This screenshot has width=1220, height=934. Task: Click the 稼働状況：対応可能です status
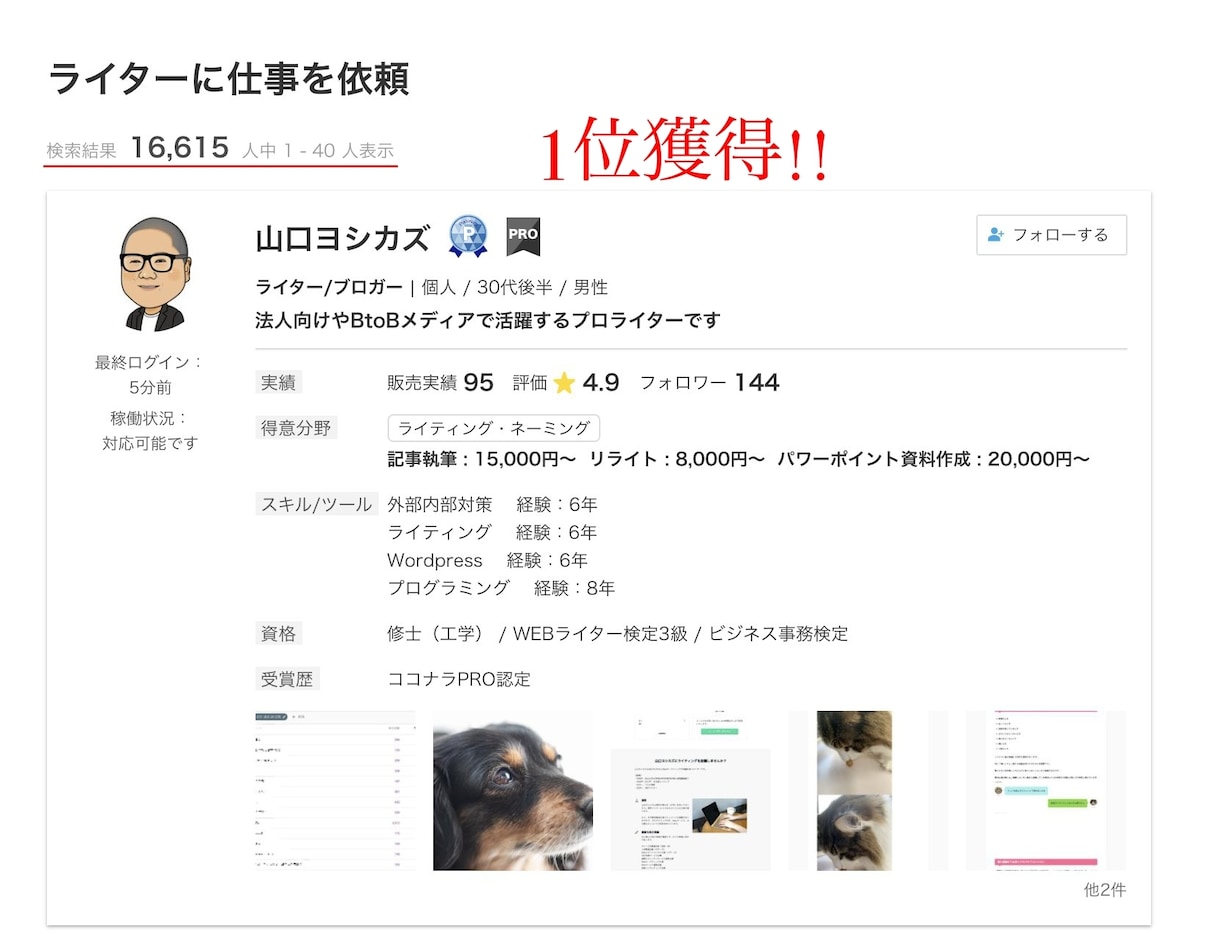tap(150, 431)
